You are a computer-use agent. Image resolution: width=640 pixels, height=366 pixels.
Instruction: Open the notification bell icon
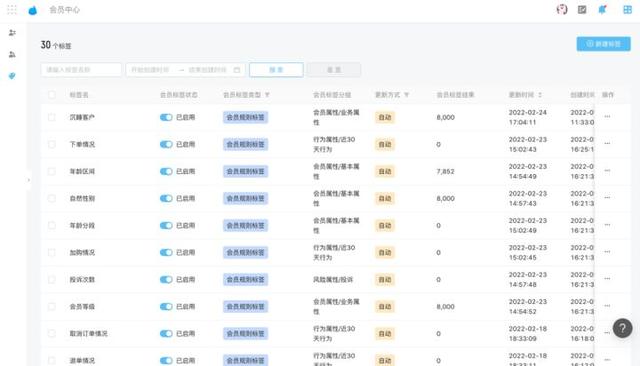tap(602, 9)
